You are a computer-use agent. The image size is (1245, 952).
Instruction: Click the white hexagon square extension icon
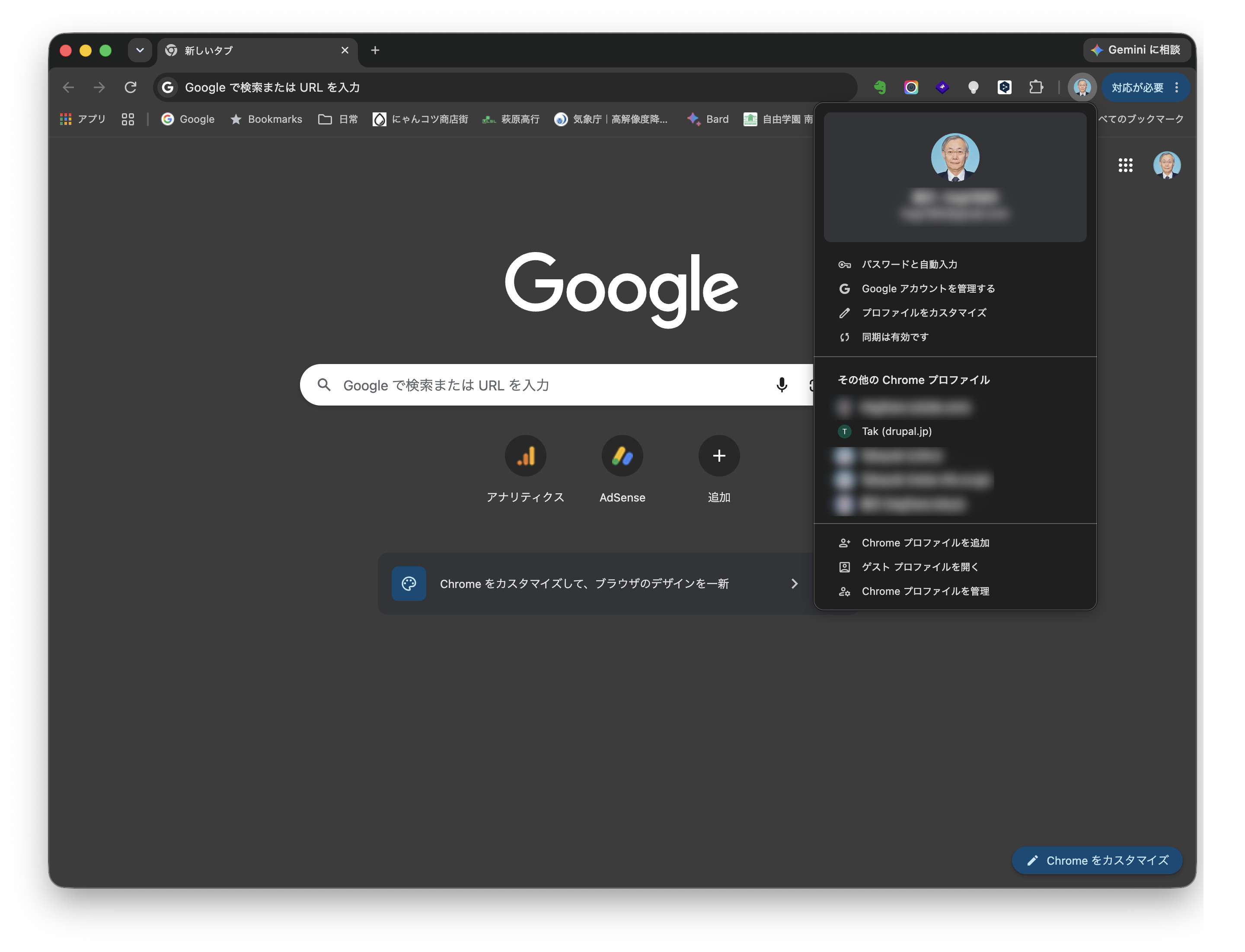pyautogui.click(x=1005, y=87)
